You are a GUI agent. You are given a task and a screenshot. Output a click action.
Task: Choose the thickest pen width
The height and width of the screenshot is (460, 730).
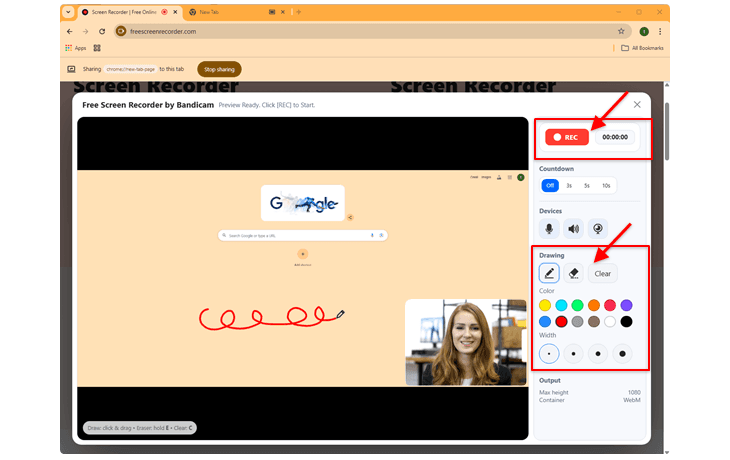pos(622,354)
